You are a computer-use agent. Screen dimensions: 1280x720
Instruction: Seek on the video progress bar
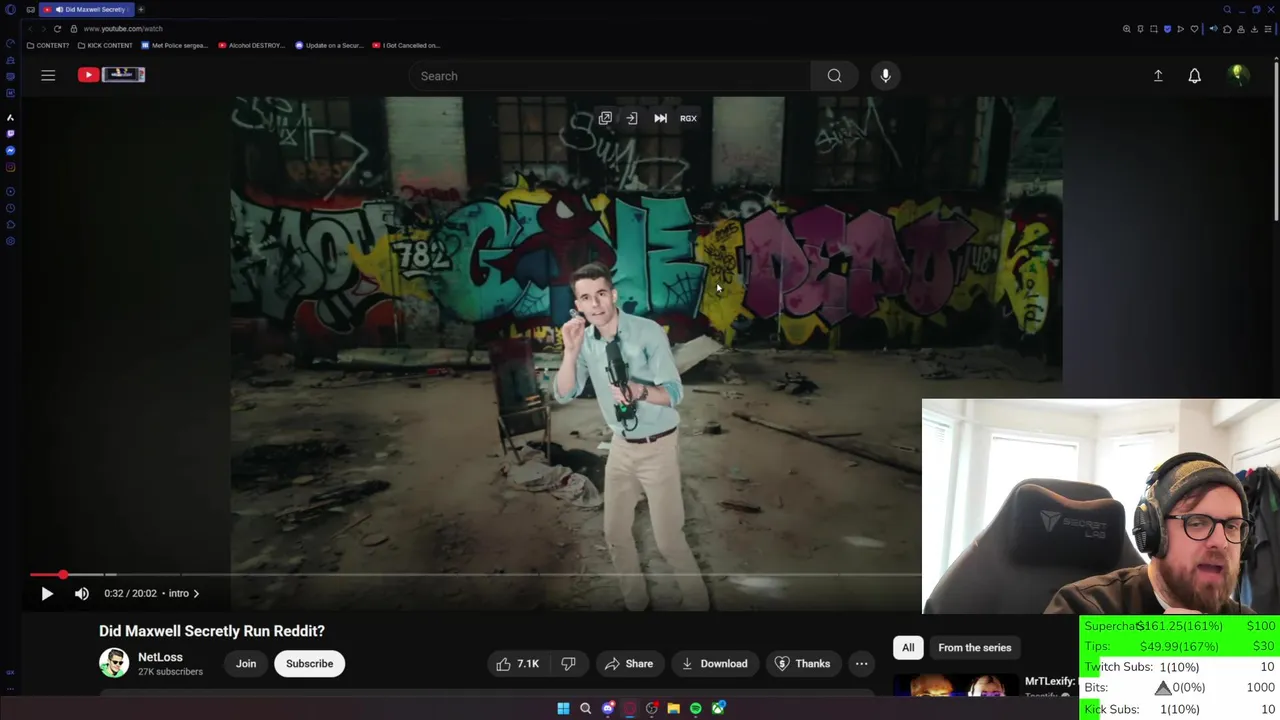[475, 574]
